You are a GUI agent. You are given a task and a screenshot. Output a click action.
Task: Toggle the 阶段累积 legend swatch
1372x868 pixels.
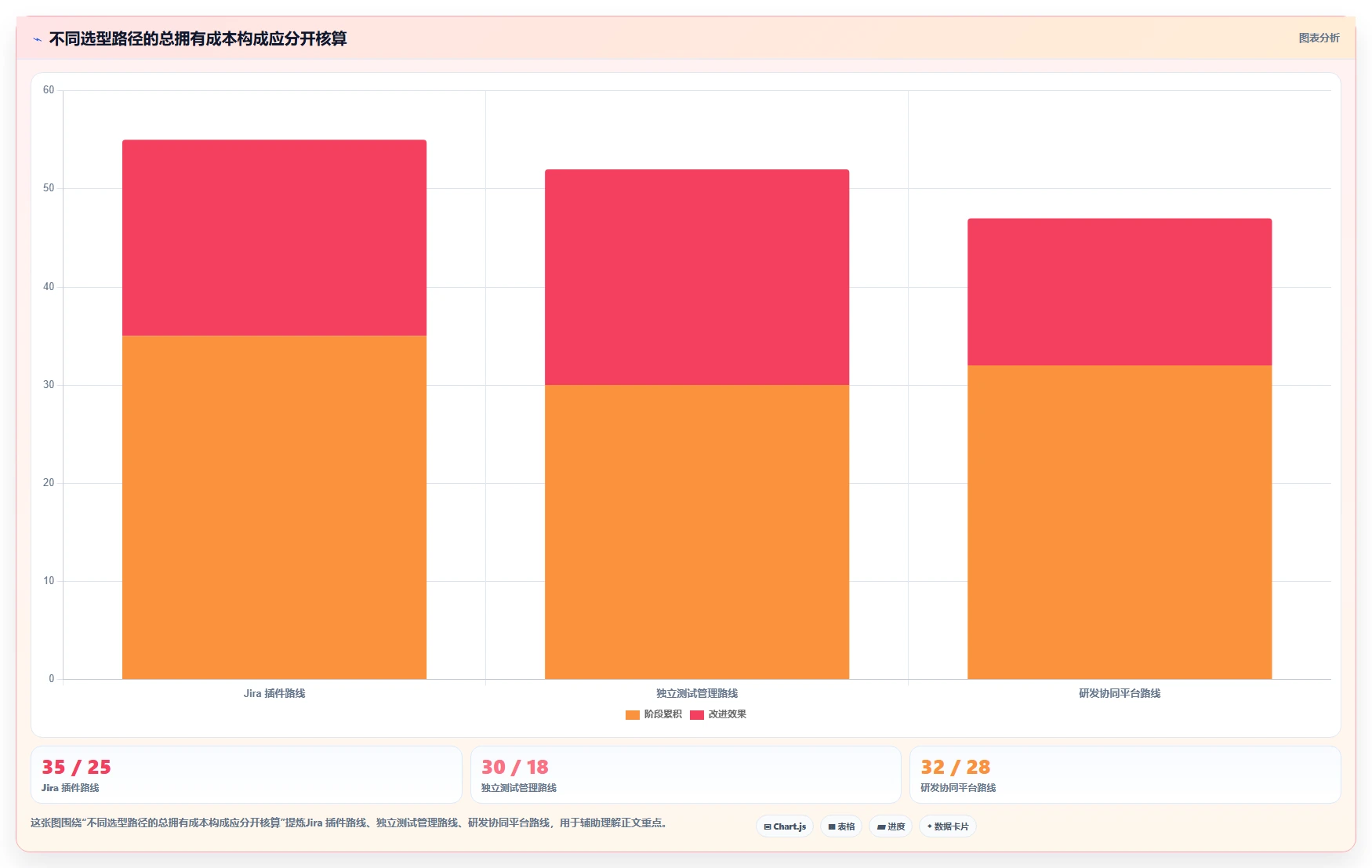[x=632, y=714]
